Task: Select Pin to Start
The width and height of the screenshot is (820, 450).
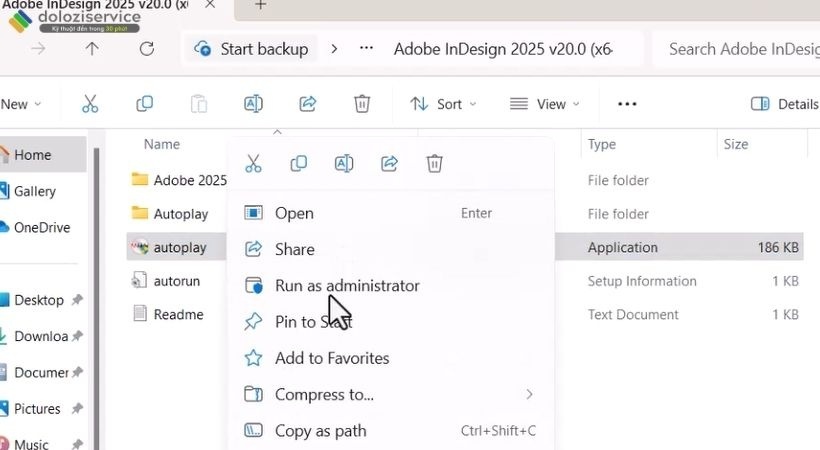Action: tap(390, 321)
